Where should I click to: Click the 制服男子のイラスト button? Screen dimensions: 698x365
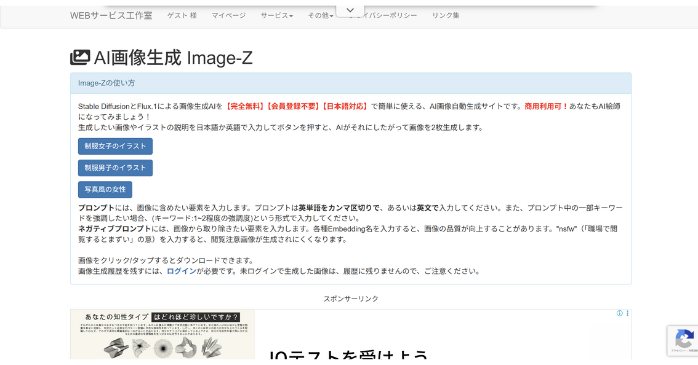point(115,168)
